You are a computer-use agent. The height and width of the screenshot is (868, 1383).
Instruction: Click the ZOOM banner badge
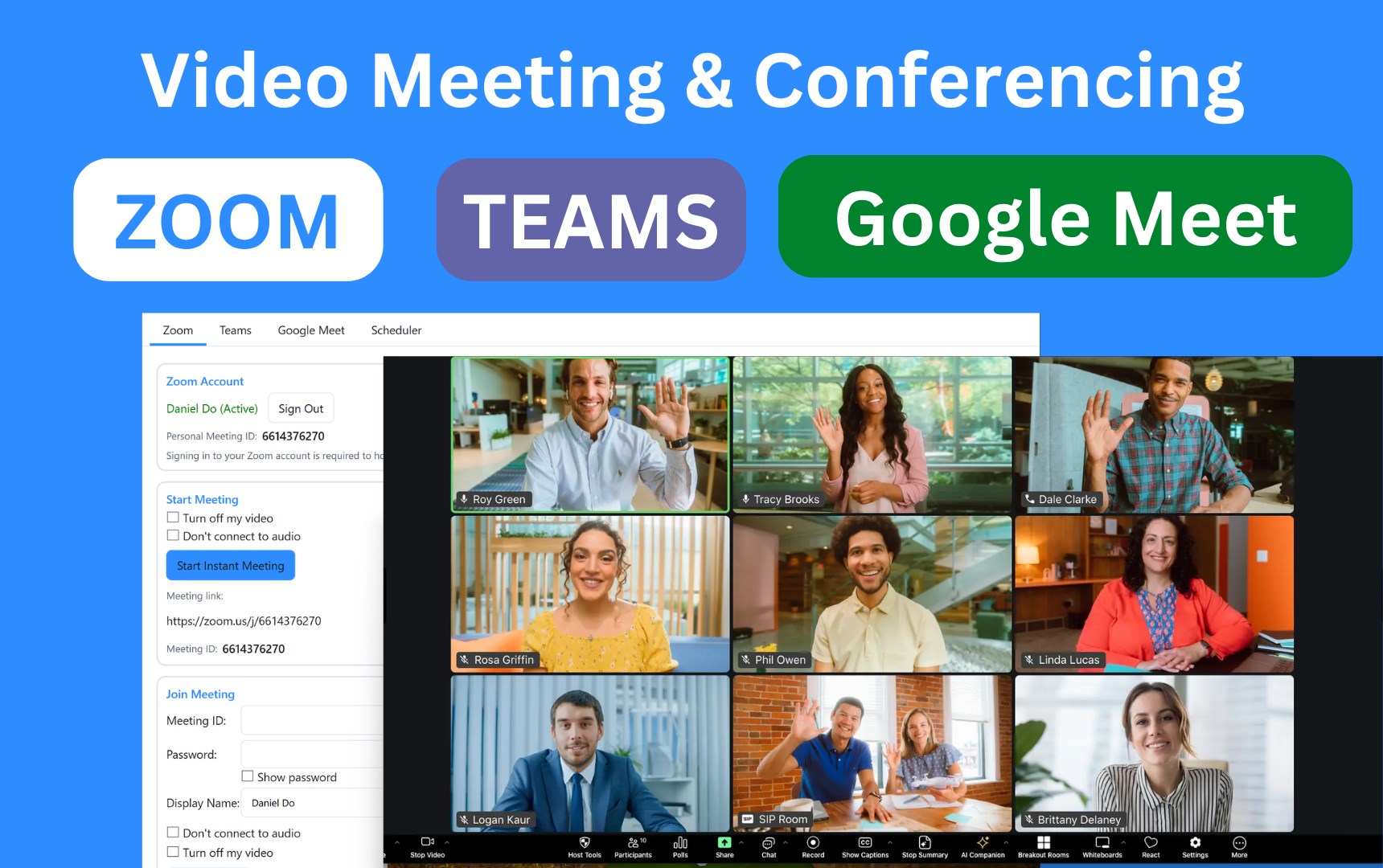point(228,219)
